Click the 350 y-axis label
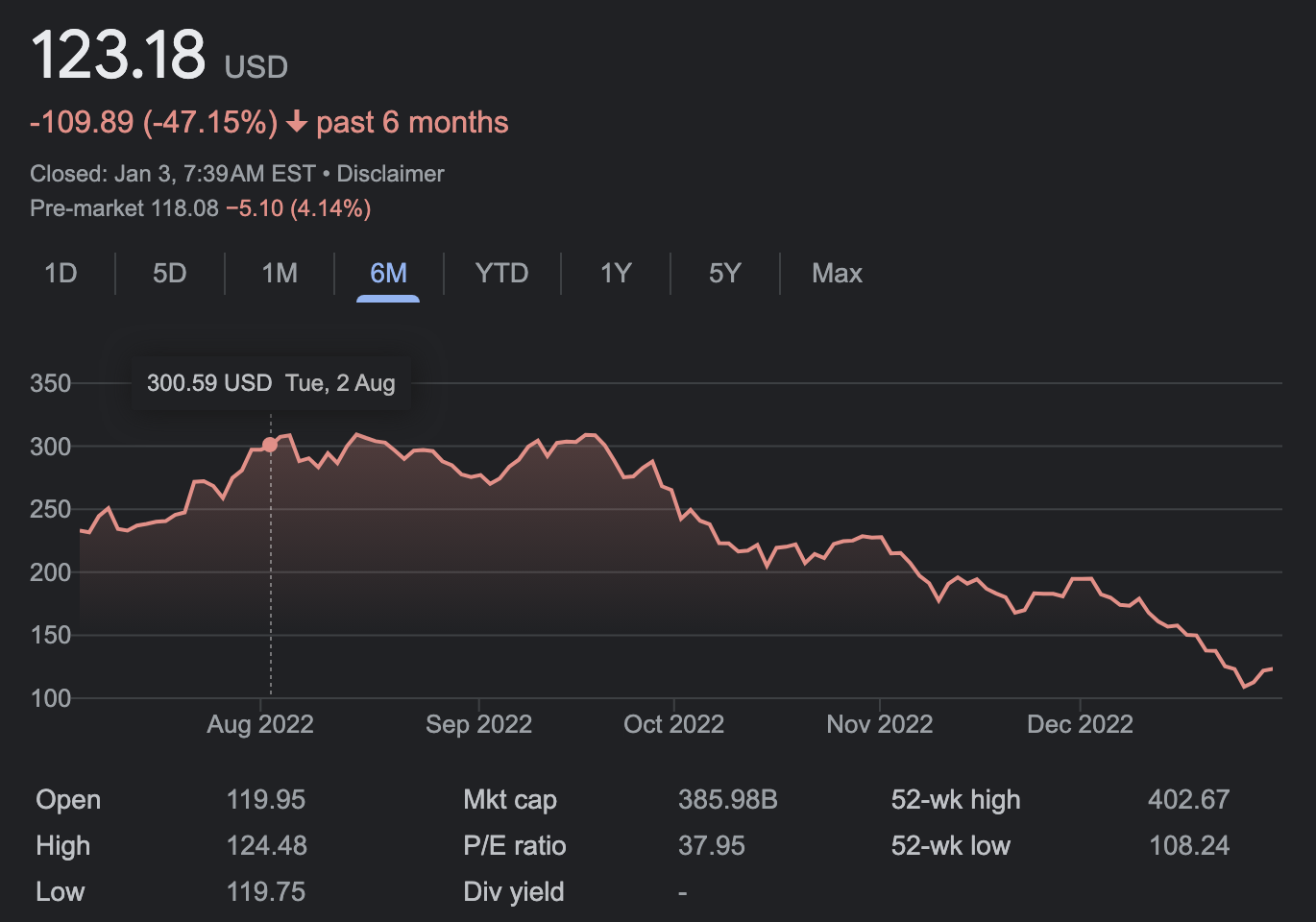The height and width of the screenshot is (922, 1316). [x=51, y=383]
